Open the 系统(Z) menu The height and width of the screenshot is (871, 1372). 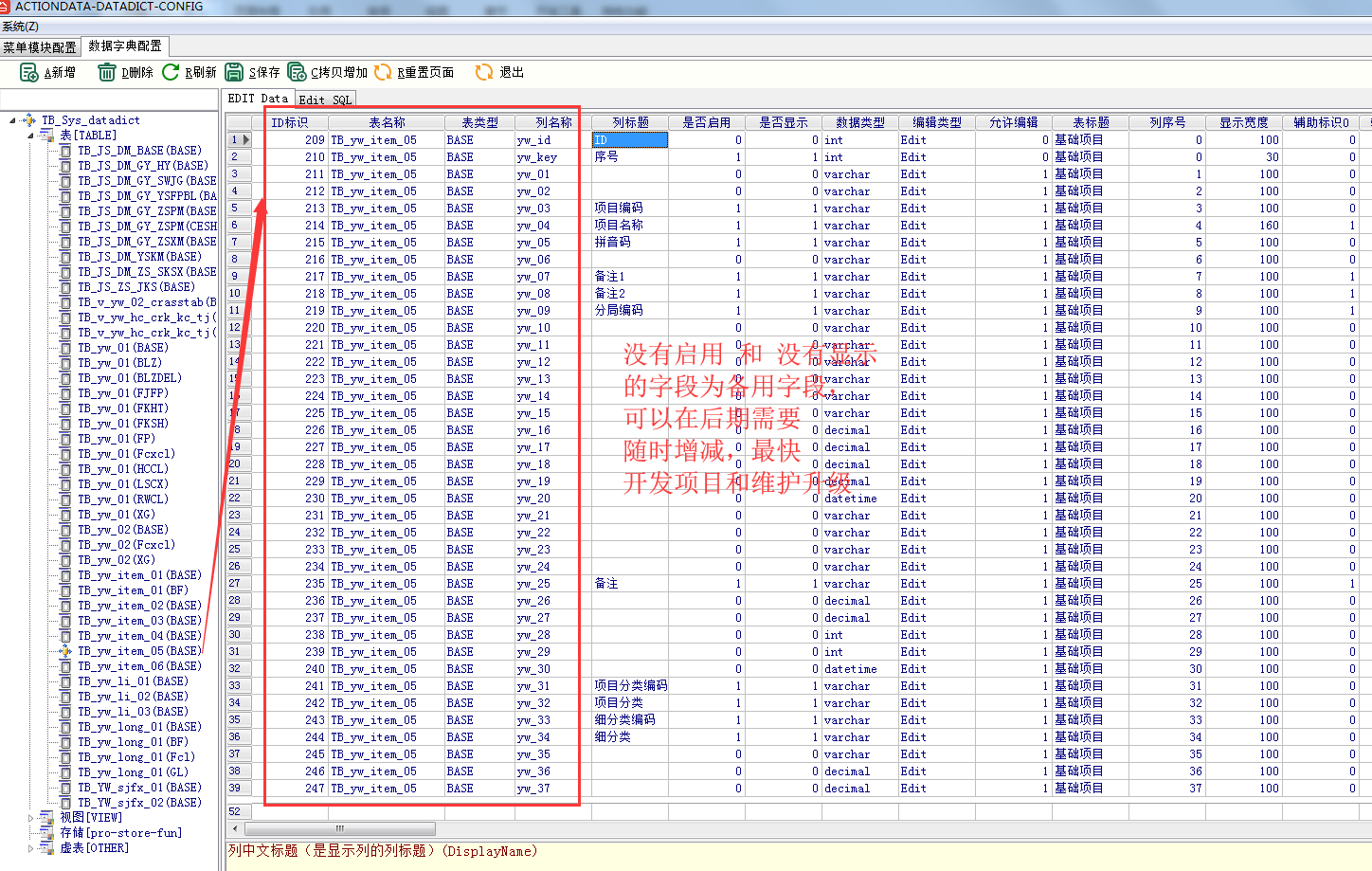(20, 27)
